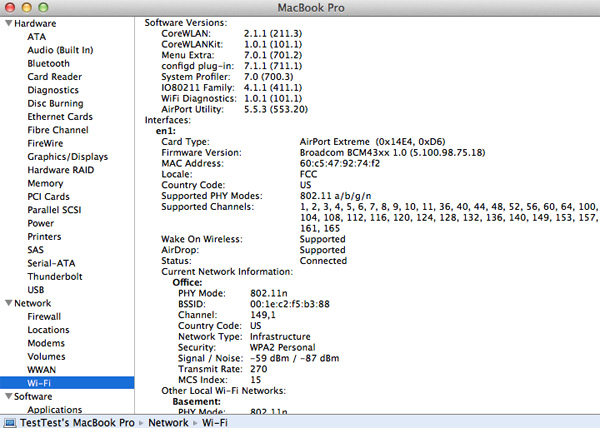
Task: Click the green zoom window button
Action: click(43, 7)
